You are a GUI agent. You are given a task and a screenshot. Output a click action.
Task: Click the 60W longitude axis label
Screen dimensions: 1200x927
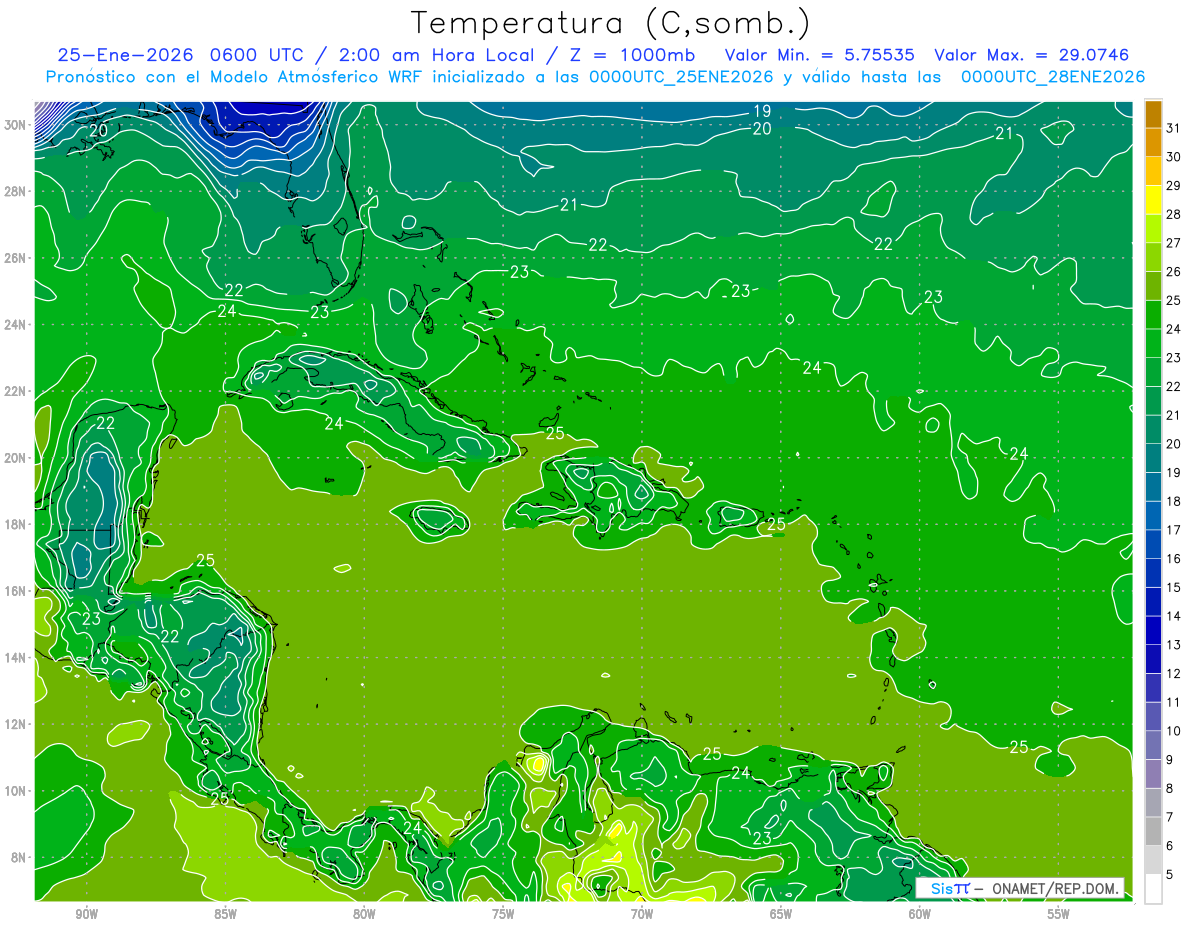920,914
